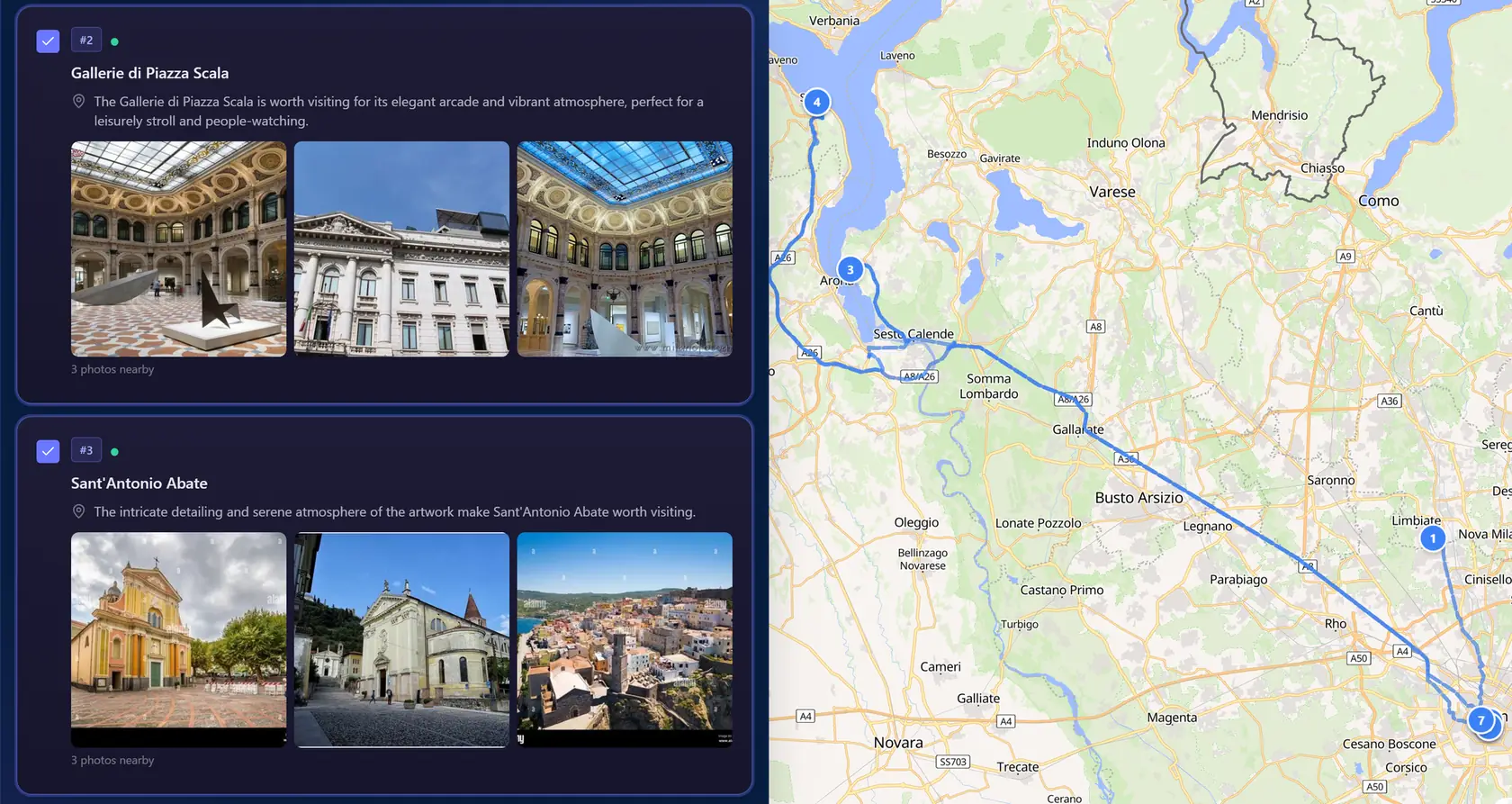1512x804 pixels.
Task: Click the Chiasso label on the map
Action: [x=1323, y=168]
